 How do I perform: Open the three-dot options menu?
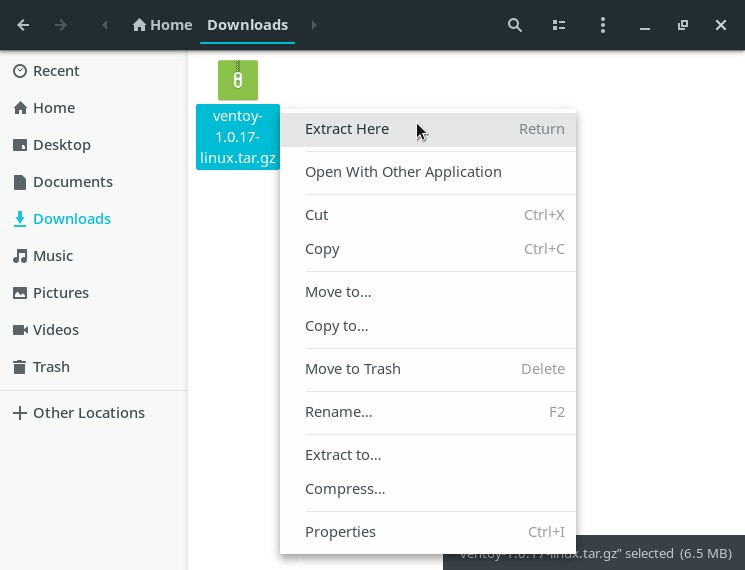(602, 25)
